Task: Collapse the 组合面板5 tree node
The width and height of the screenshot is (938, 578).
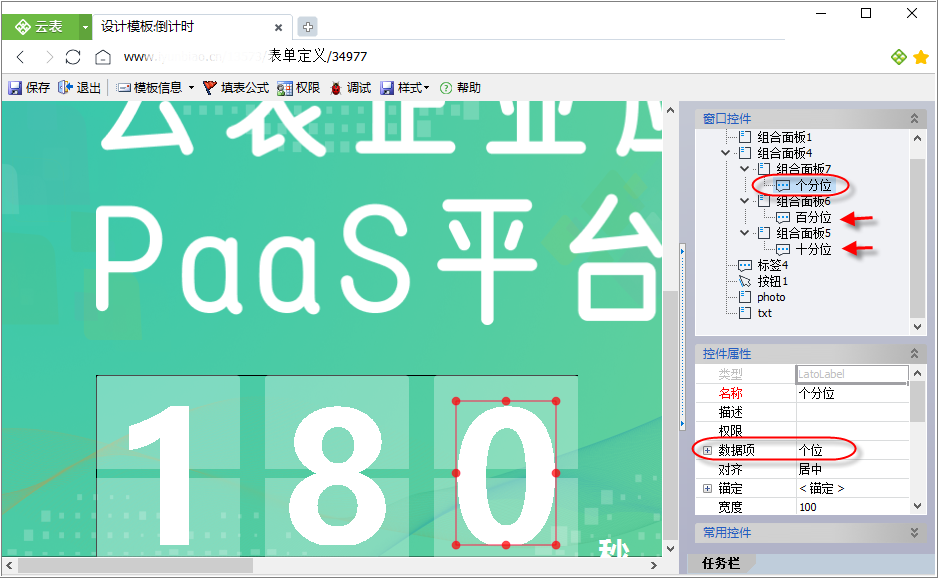Action: (745, 233)
